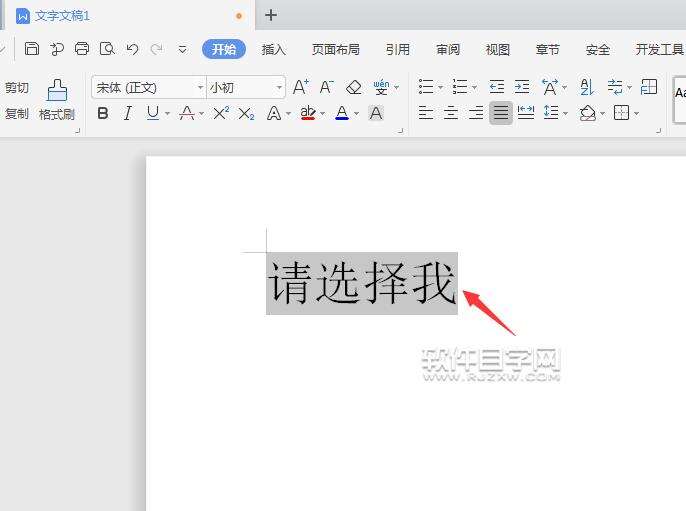Clear formatting with the eraser icon
This screenshot has width=686, height=511.
point(354,88)
